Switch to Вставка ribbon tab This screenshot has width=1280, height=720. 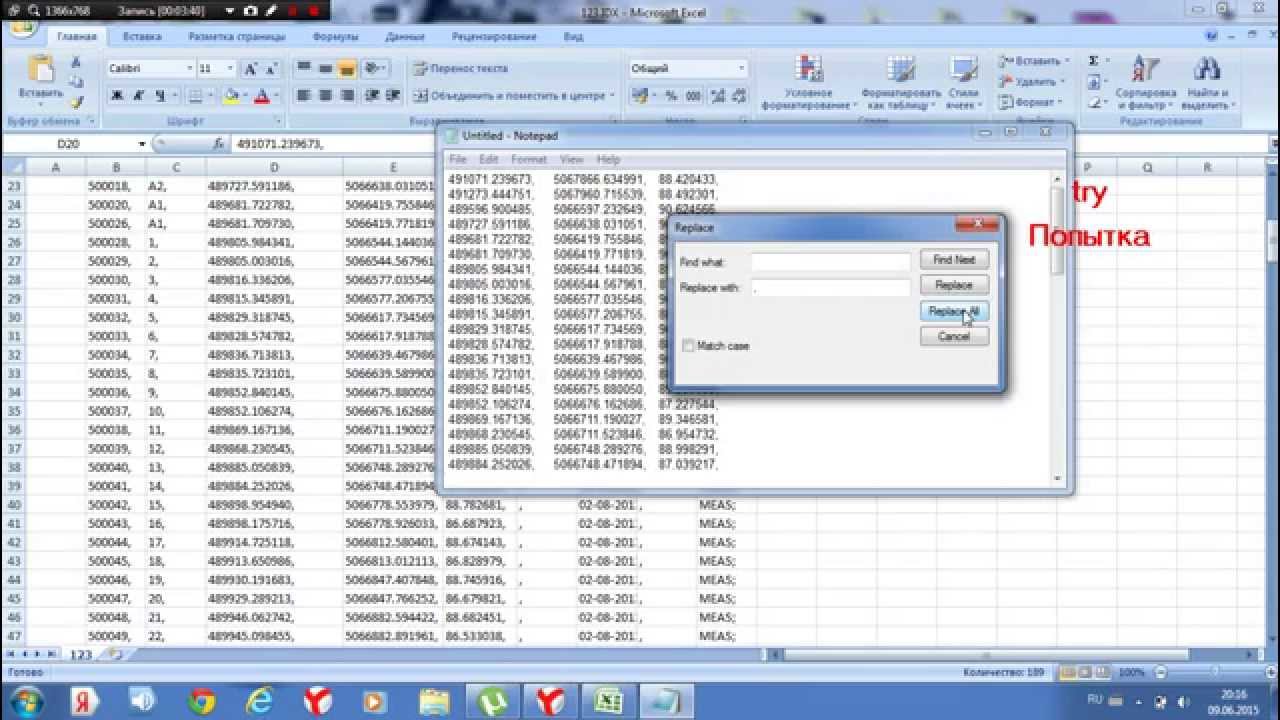(142, 37)
